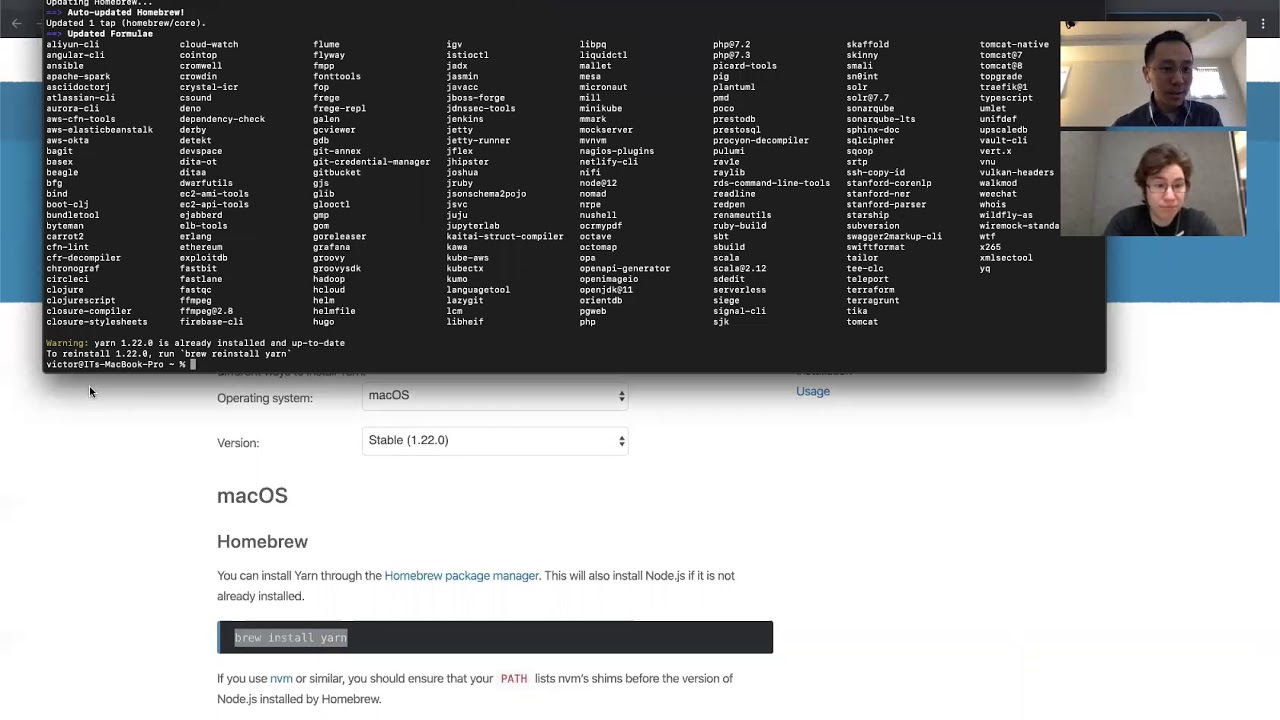This screenshot has height=720, width=1280.
Task: Open the Version dropdown showing Stable (1.22.0)
Action: coord(495,441)
